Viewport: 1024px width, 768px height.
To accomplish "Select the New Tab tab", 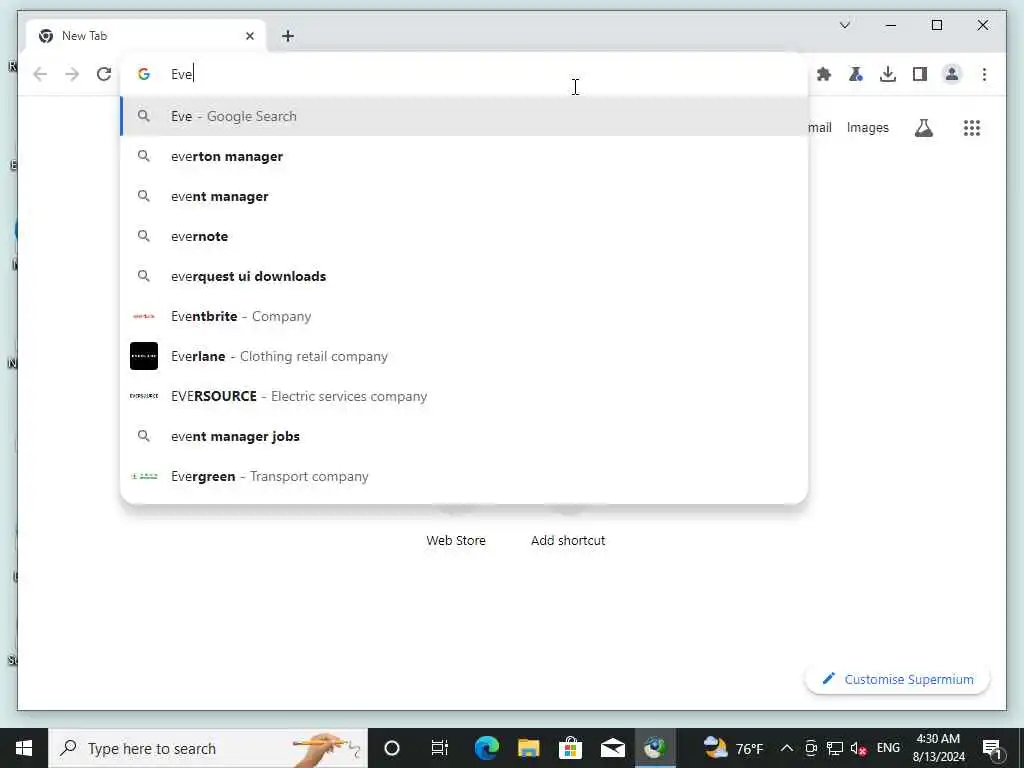I will 146,36.
